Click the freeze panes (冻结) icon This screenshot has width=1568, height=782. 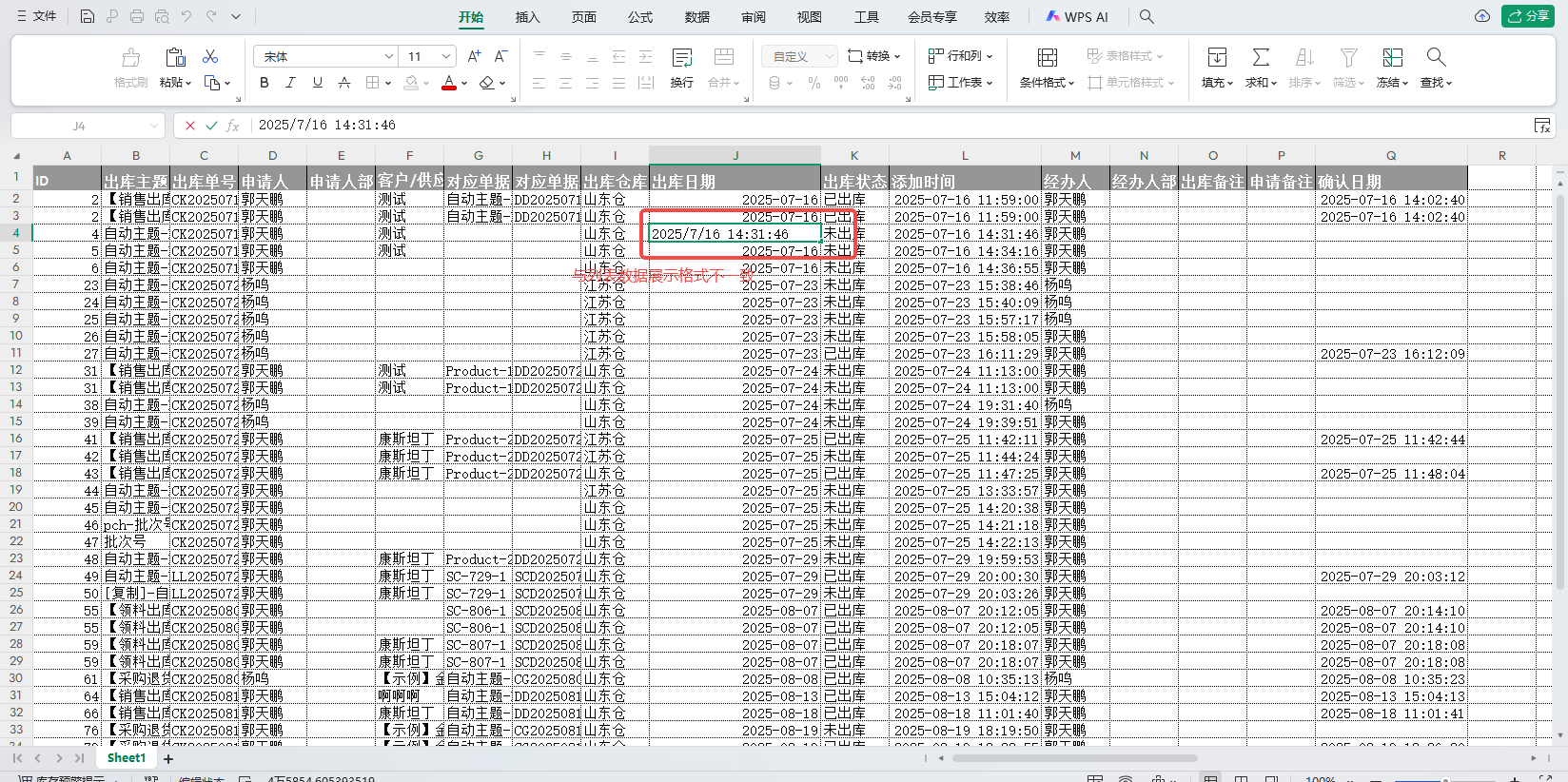(1392, 58)
